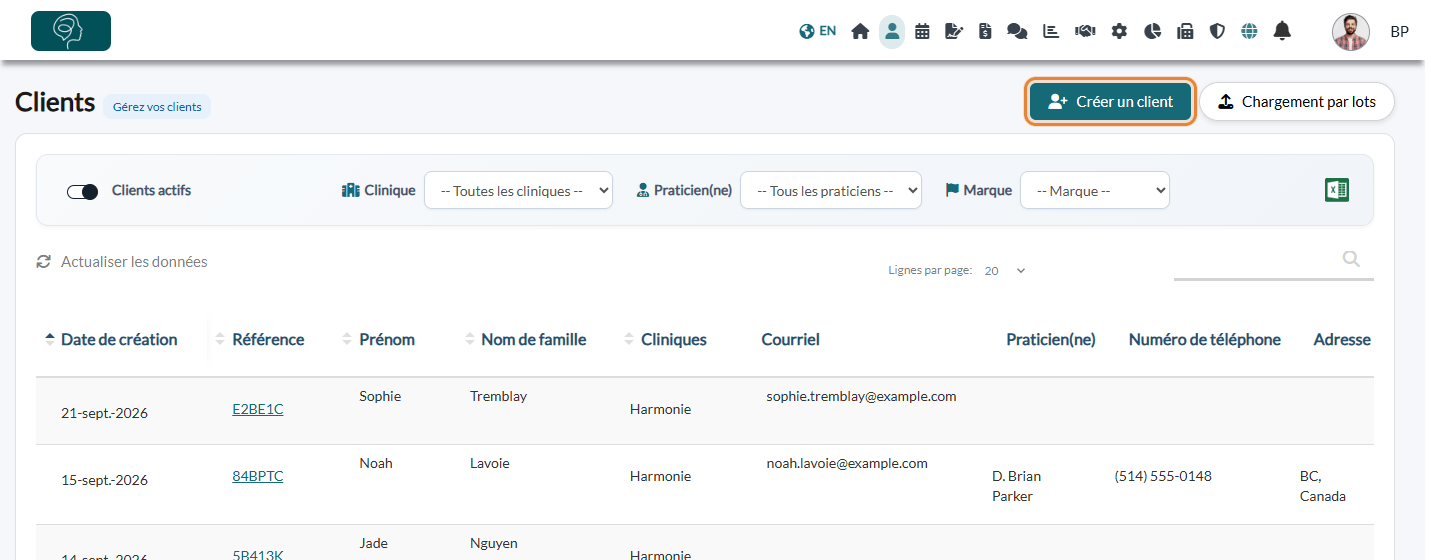Click the Tremblay last name cell
The image size is (1440, 560).
pyautogui.click(x=498, y=396)
